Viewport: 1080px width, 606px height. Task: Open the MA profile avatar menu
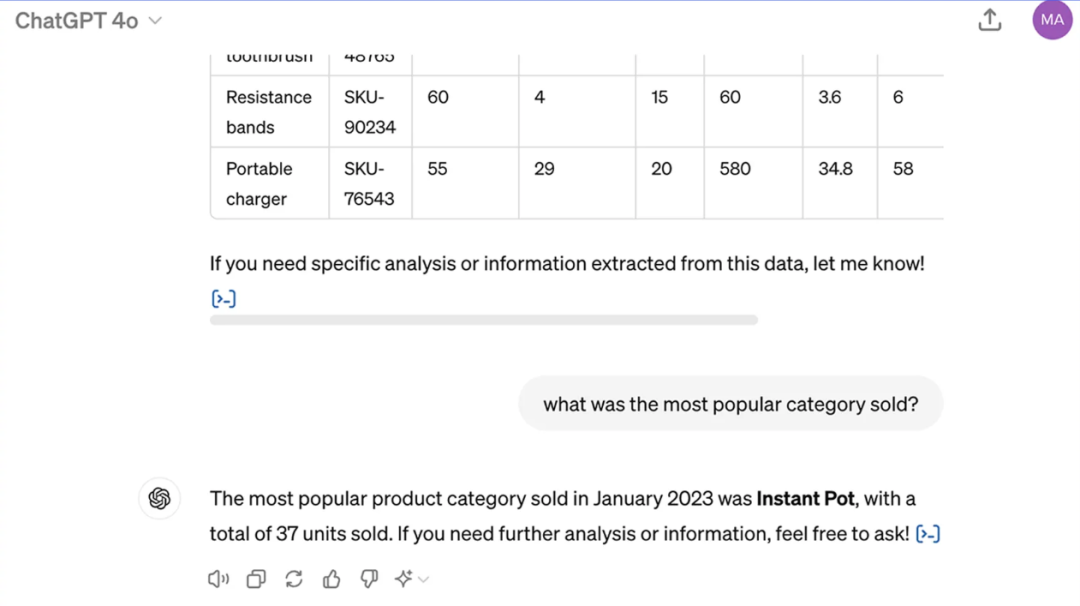[x=1052, y=20]
